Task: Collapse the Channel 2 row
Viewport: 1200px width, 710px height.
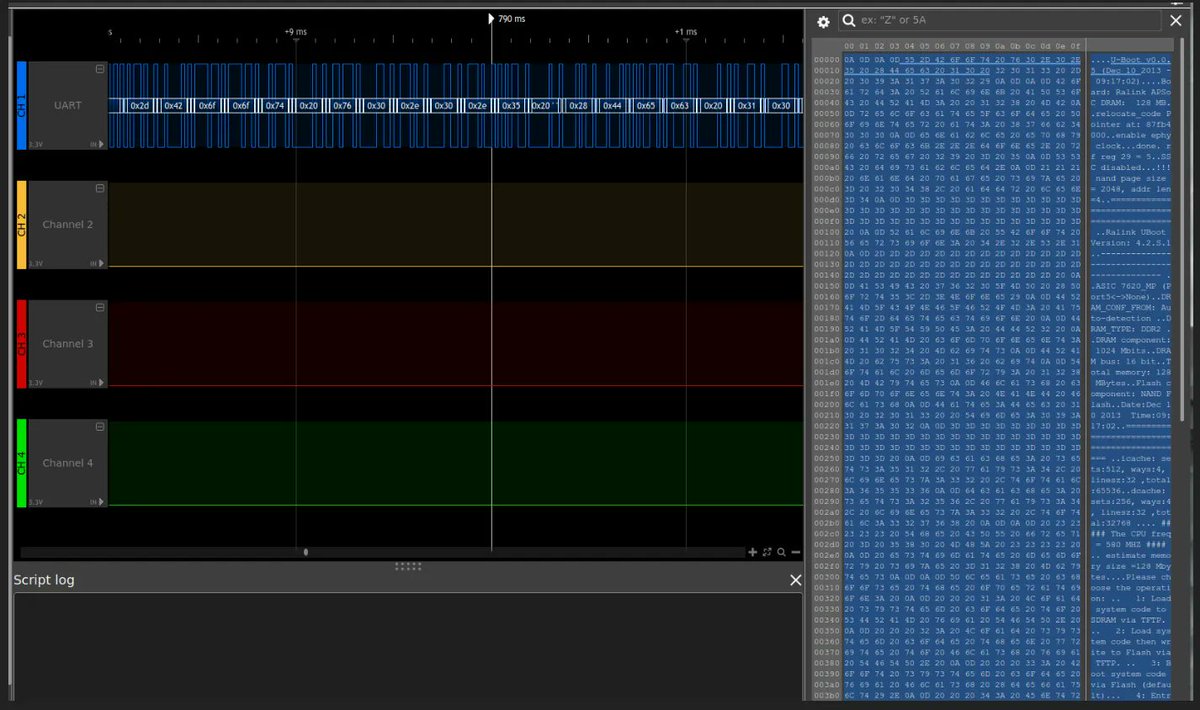Action: click(x=100, y=188)
